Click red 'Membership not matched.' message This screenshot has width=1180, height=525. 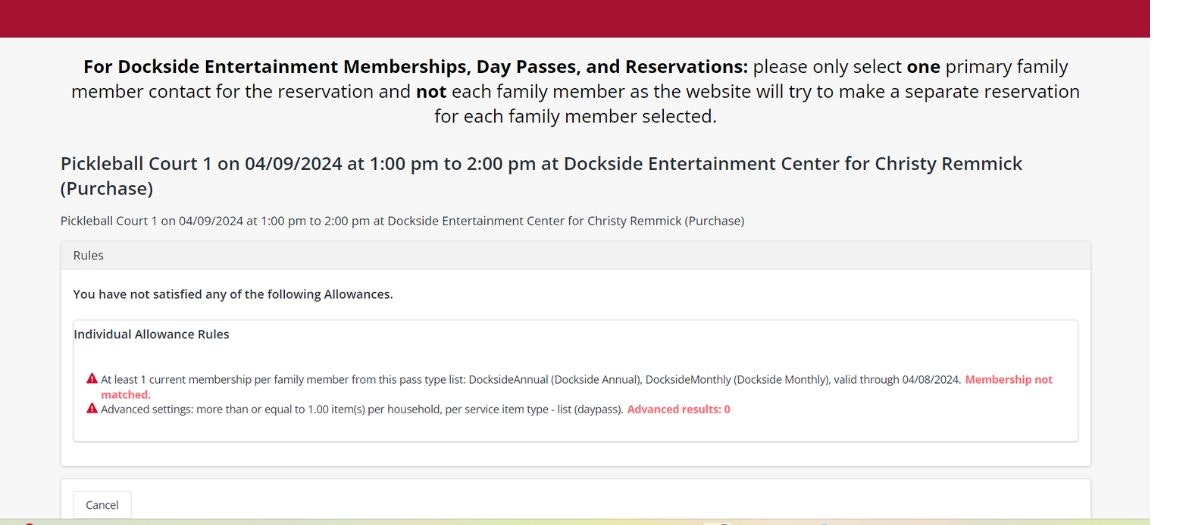[1008, 380]
